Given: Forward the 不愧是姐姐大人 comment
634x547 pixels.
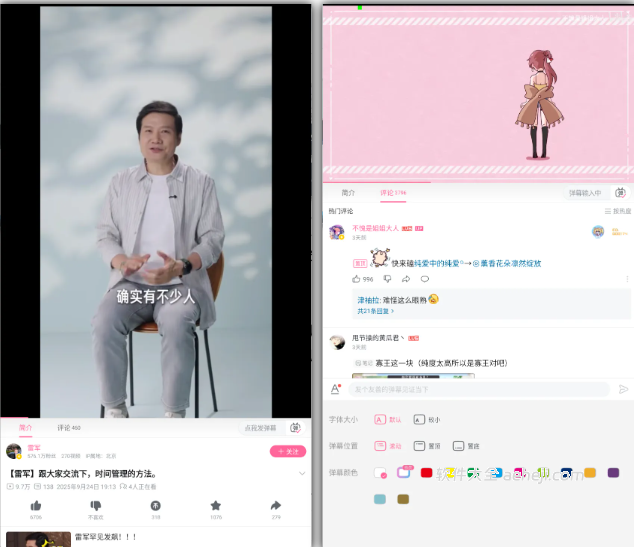Looking at the screenshot, I should [x=406, y=279].
